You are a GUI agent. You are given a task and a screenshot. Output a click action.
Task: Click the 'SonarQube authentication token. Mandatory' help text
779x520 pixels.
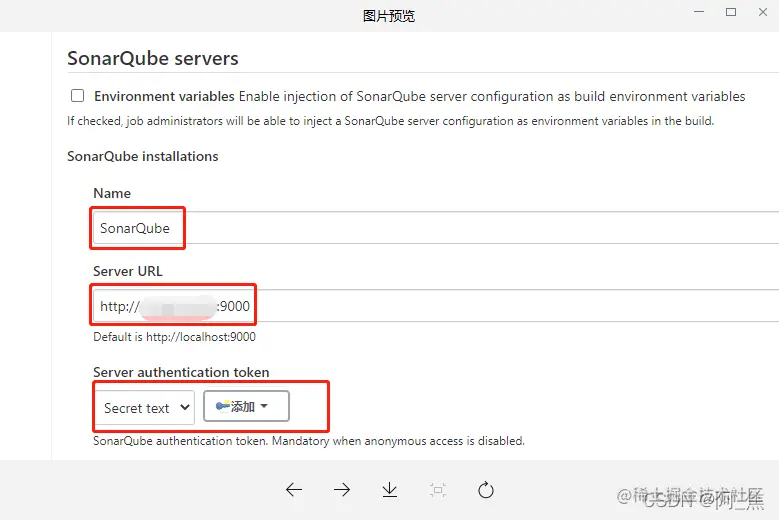309,441
